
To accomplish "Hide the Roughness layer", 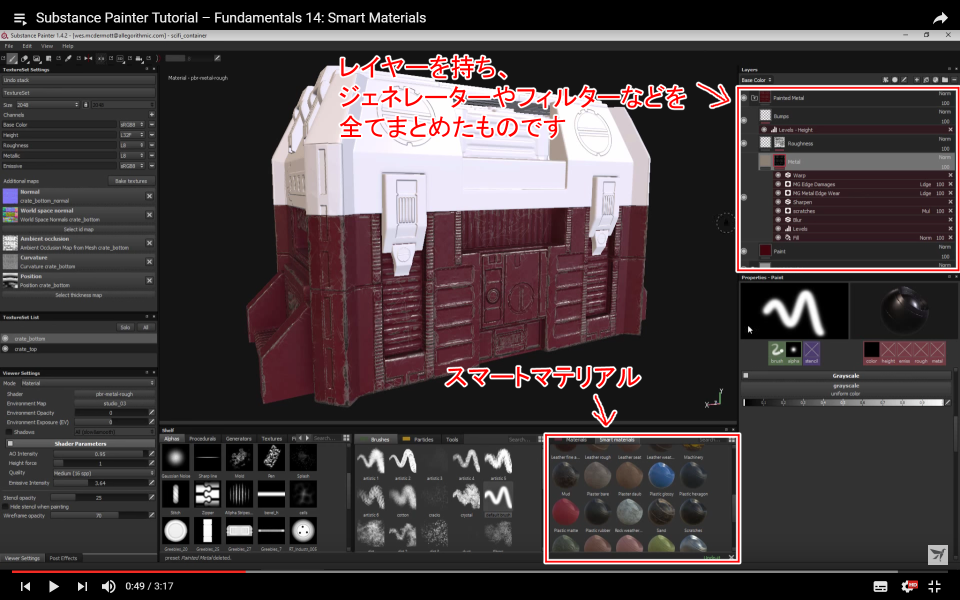I will [744, 143].
